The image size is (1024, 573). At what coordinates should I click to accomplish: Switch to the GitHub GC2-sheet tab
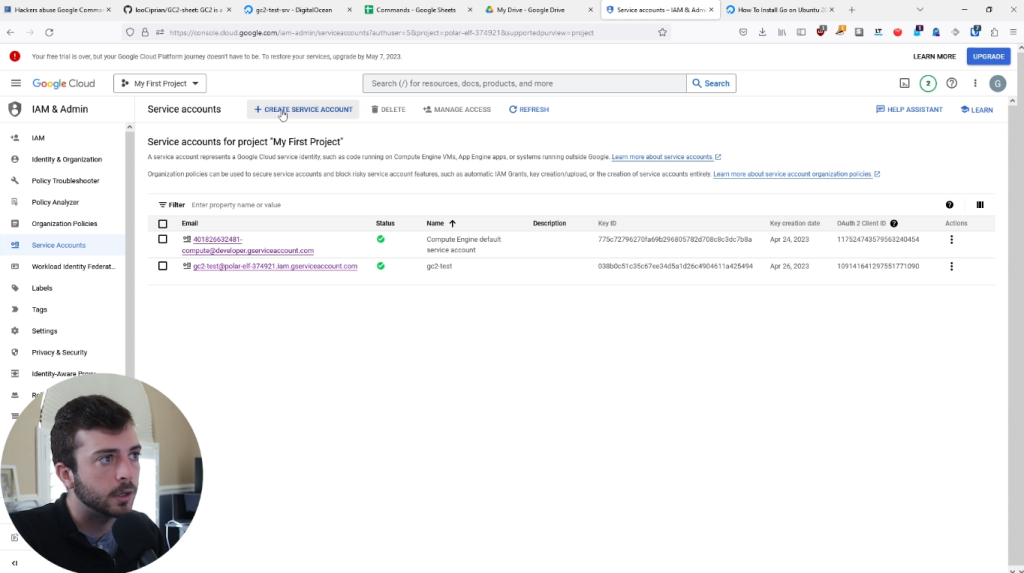(178, 10)
